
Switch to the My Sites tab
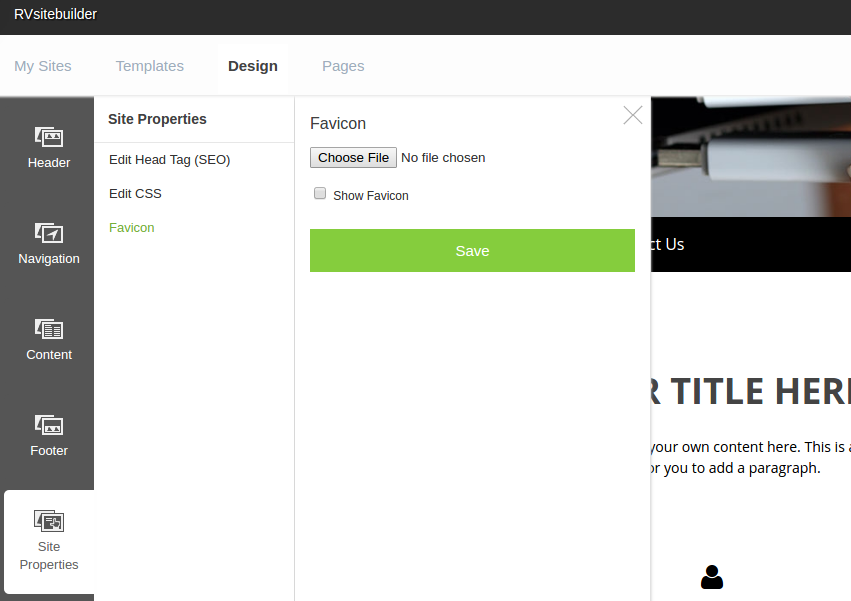43,66
